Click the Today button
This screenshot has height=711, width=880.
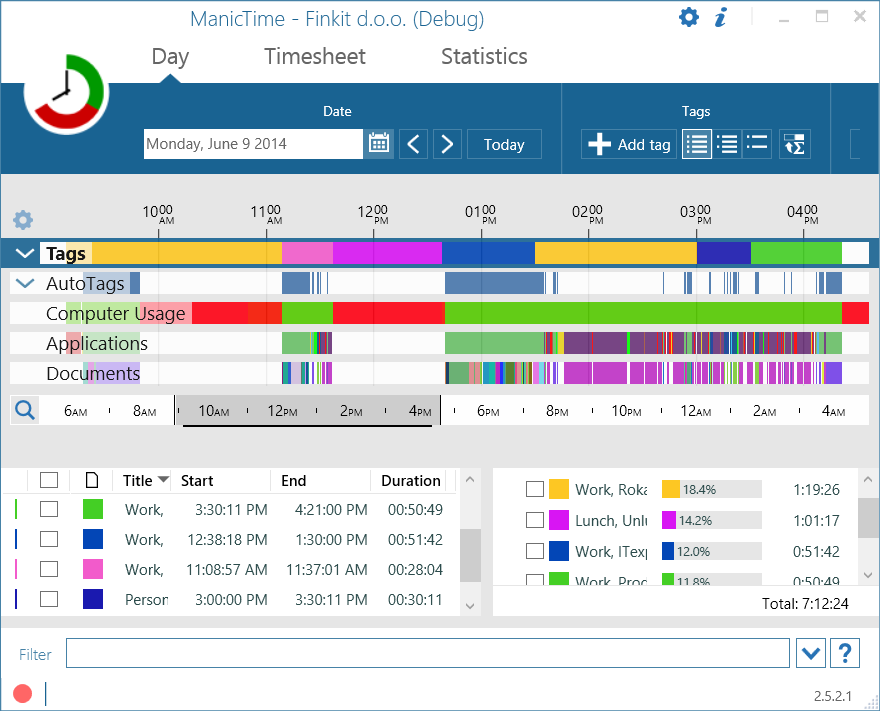click(x=504, y=144)
